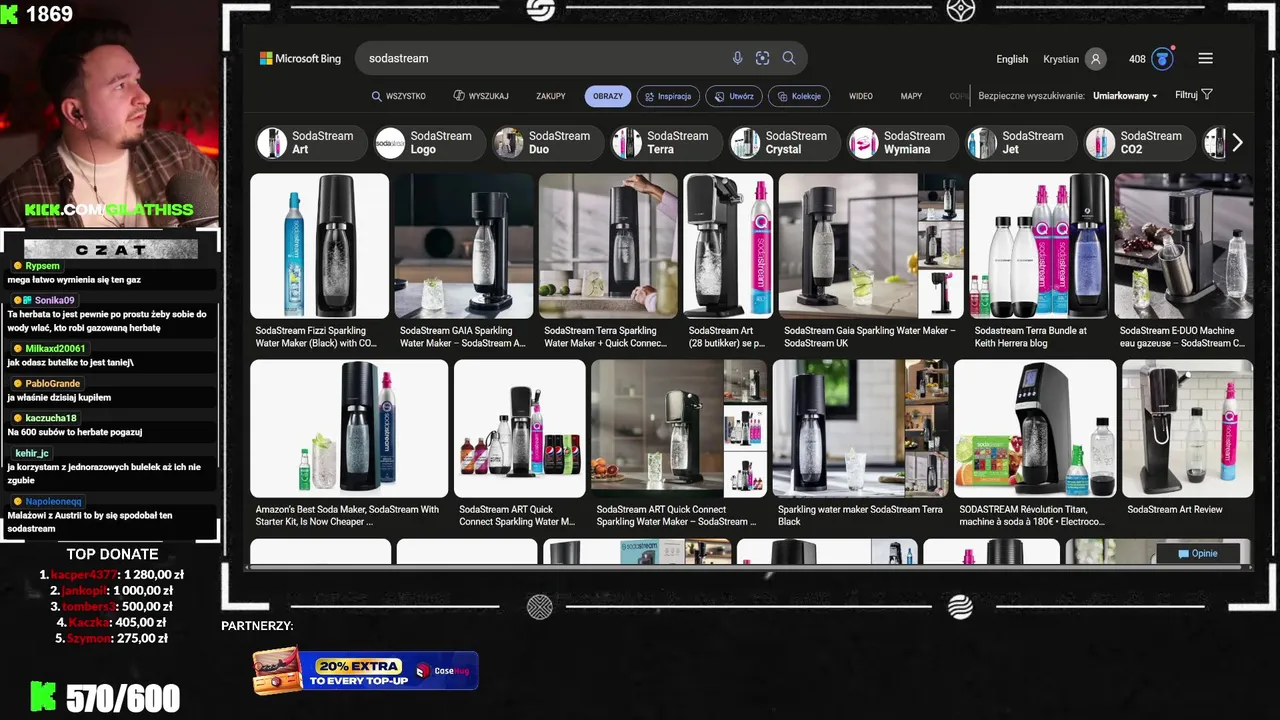Screen dimensions: 1280x720
Task: Open Sodastream Terra Bundle image result
Action: point(1039,246)
